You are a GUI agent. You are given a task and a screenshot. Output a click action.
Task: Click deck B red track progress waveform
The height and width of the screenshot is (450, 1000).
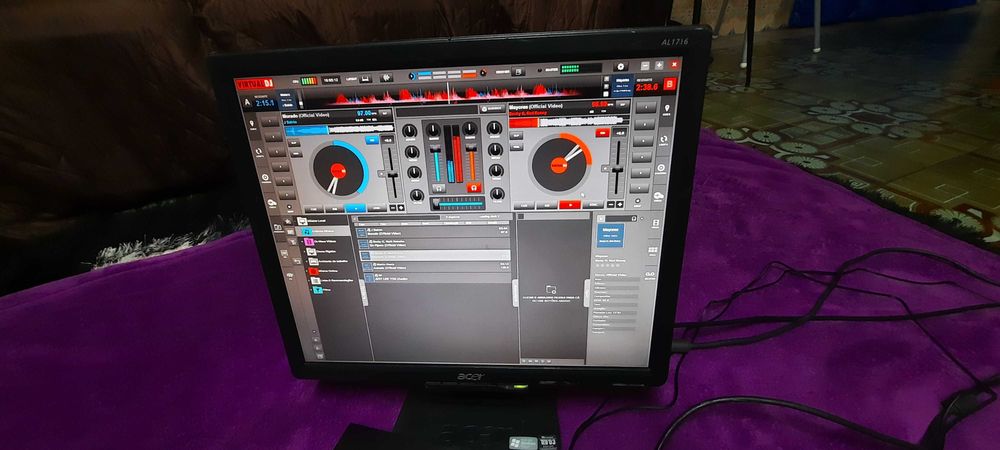(x=568, y=122)
